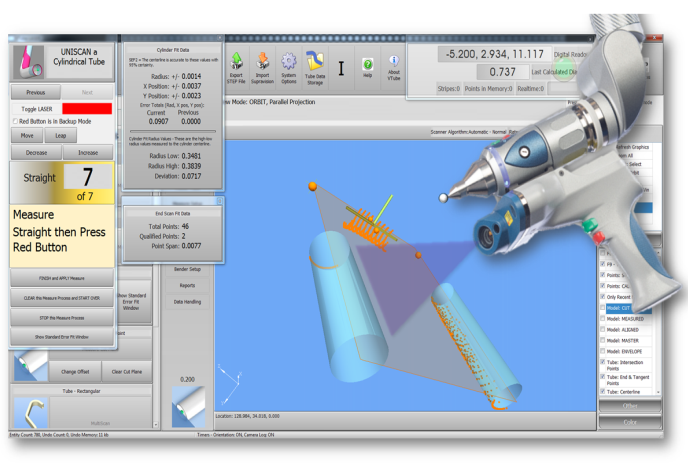Toggle the Model: MEASURED checkbox

601,320
